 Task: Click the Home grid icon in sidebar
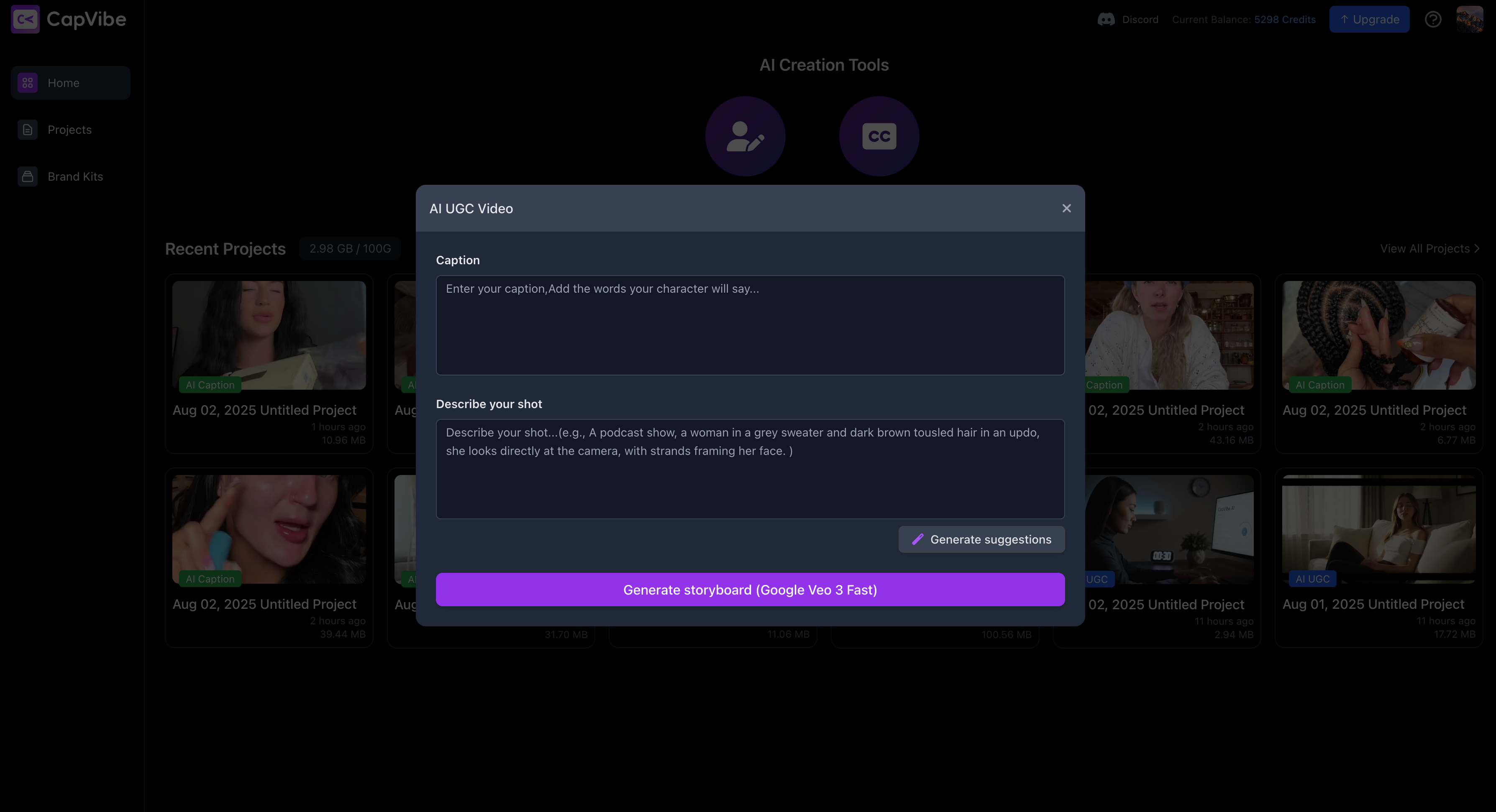27,82
